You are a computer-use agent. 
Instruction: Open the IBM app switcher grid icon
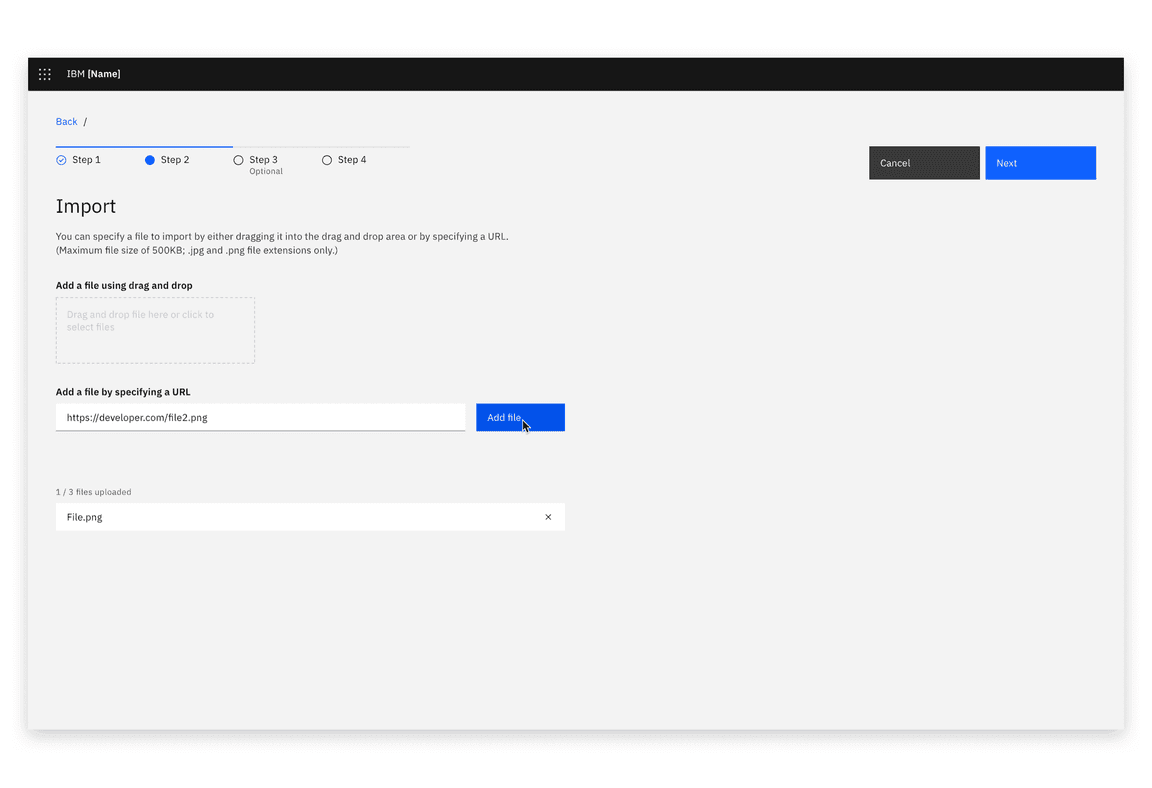pos(44,73)
